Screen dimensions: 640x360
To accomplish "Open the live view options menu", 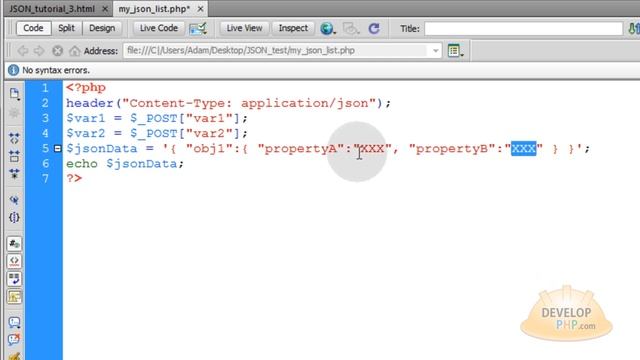I will (x=455, y=51).
